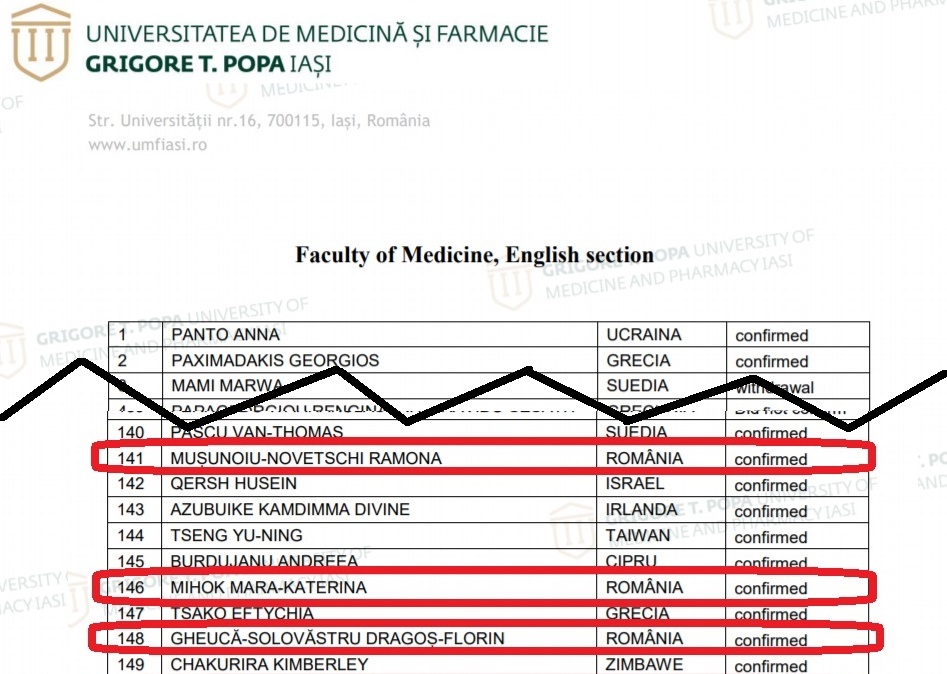Click the Faculty of Medicine heading
The image size is (947, 674).
point(474,255)
